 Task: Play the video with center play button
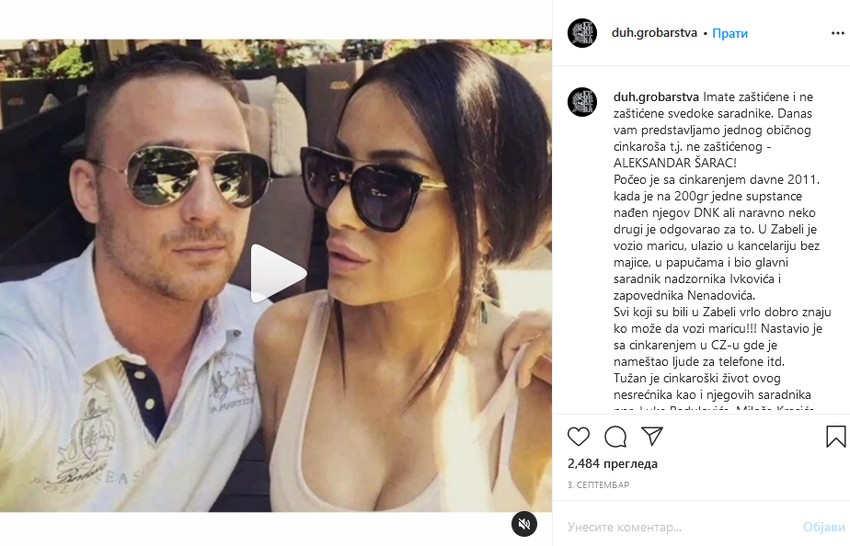click(277, 274)
